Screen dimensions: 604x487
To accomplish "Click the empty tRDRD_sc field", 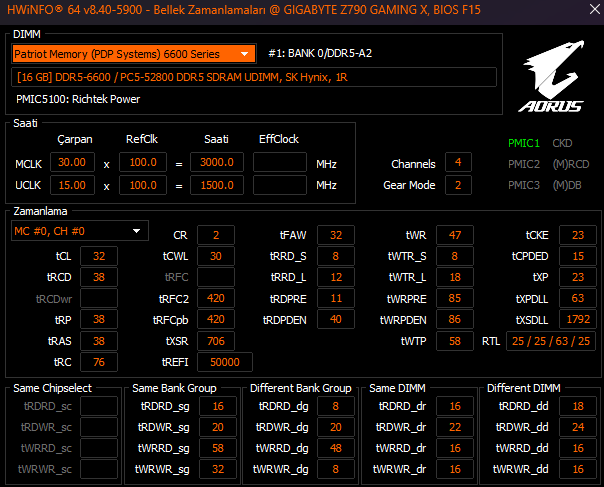I will 99,406.
